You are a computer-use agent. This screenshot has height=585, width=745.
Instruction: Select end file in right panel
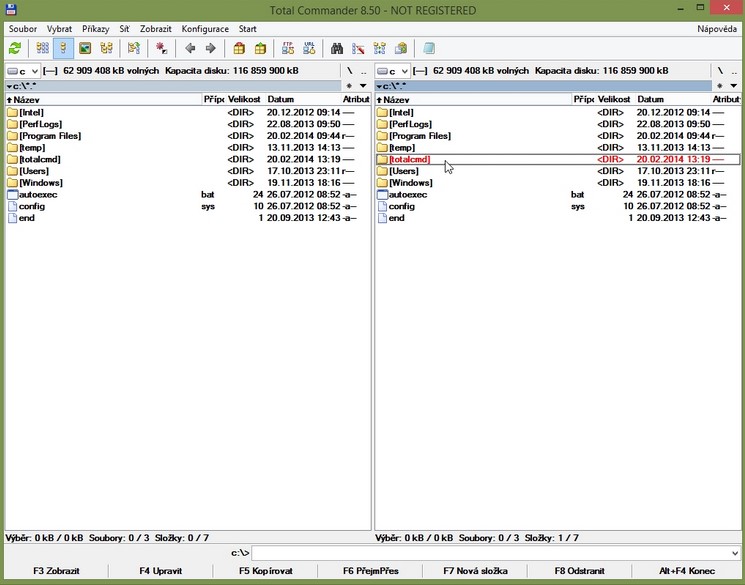click(558, 218)
